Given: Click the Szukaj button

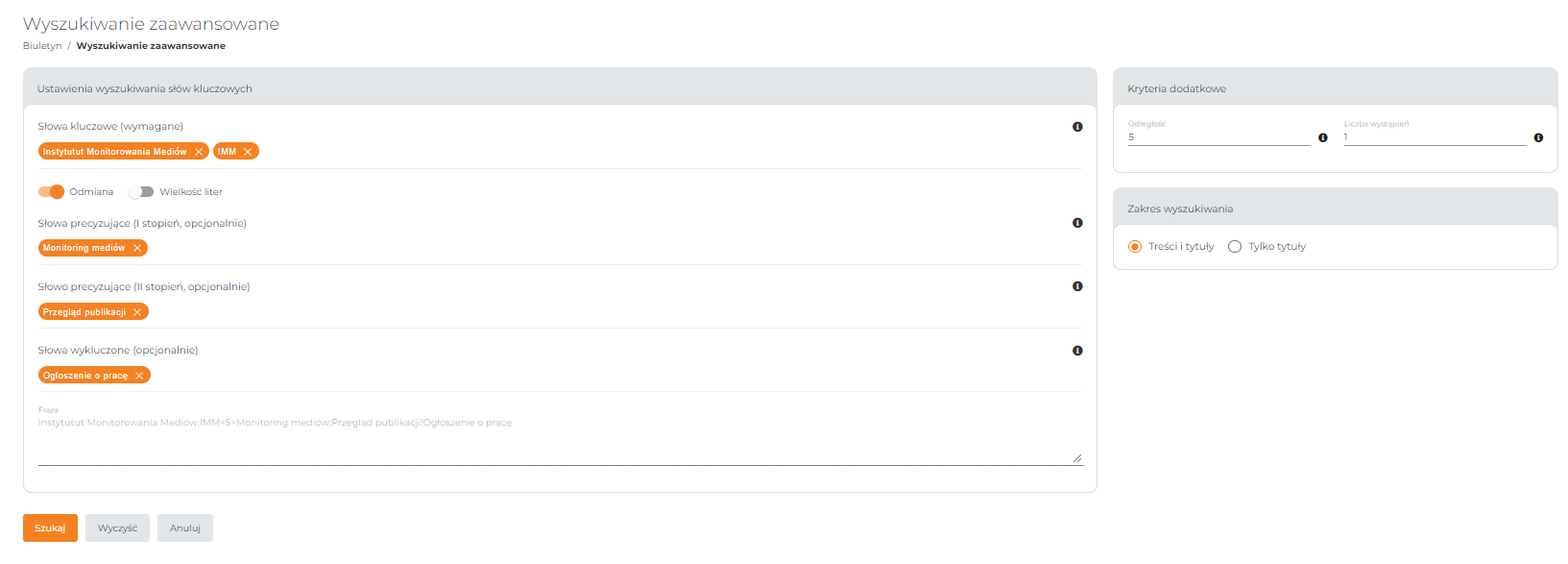Looking at the screenshot, I should (x=50, y=528).
